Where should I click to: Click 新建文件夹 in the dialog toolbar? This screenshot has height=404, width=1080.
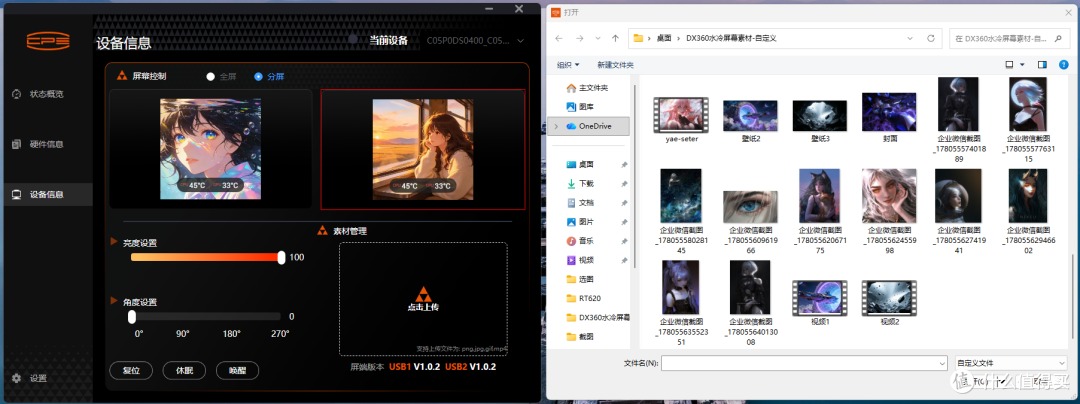tap(615, 65)
